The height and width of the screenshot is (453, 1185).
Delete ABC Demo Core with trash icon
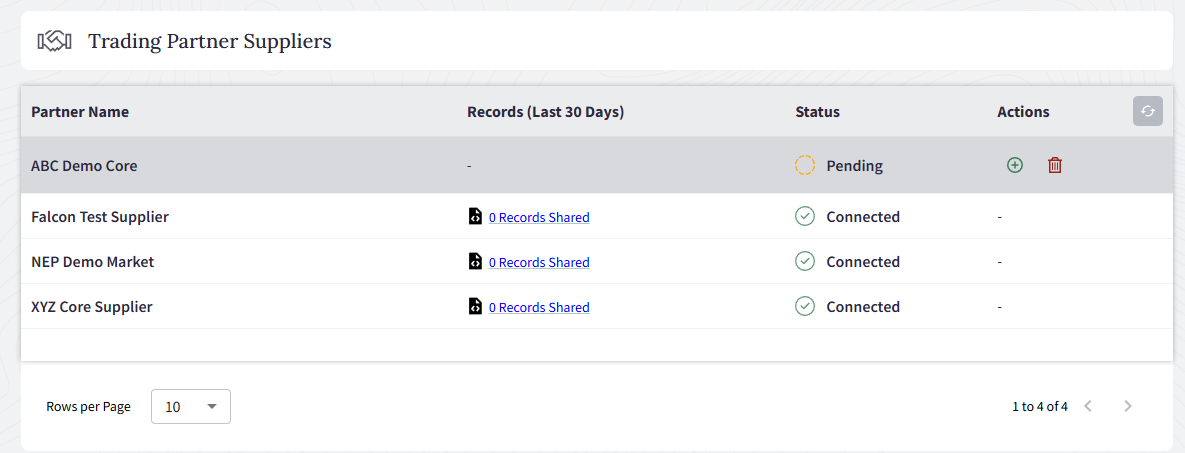point(1055,165)
